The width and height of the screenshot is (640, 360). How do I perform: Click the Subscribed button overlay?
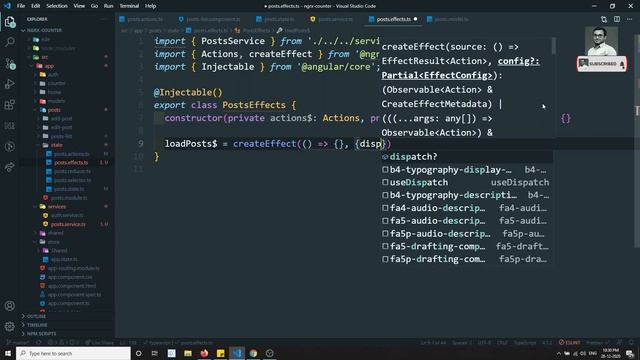click(x=602, y=64)
